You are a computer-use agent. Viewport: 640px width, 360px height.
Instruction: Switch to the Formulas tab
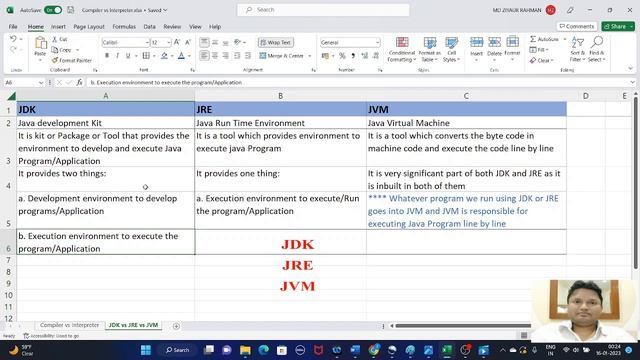coord(124,27)
